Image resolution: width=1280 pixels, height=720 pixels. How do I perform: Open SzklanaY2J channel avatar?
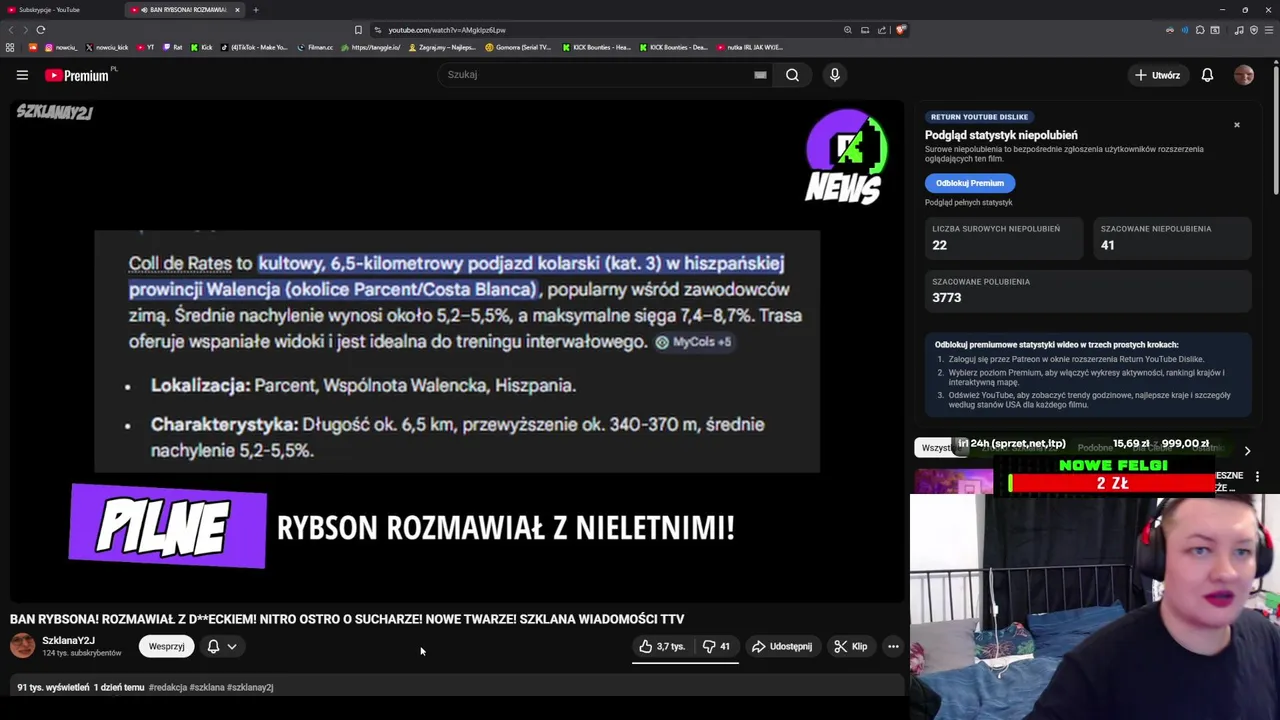[x=22, y=646]
